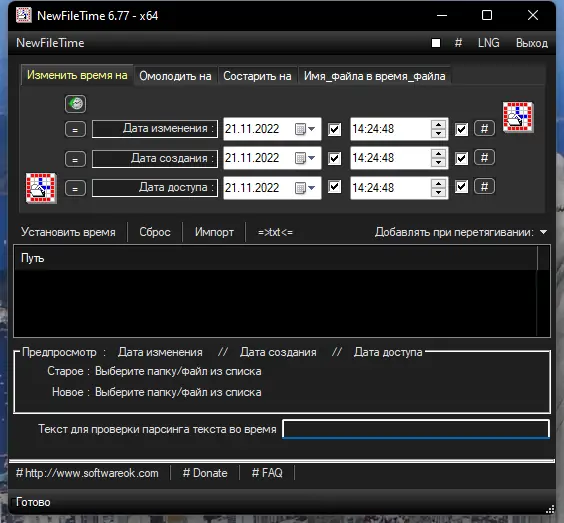Viewport: 564px width, 523px height.
Task: Click the # button in Дата создания row
Action: (x=484, y=157)
